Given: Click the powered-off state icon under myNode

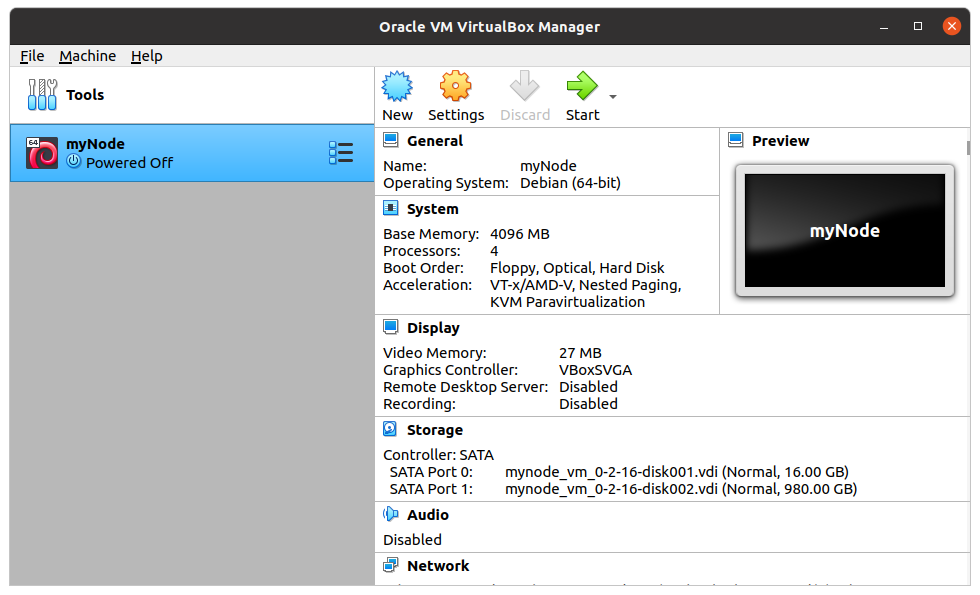Looking at the screenshot, I should (x=74, y=161).
